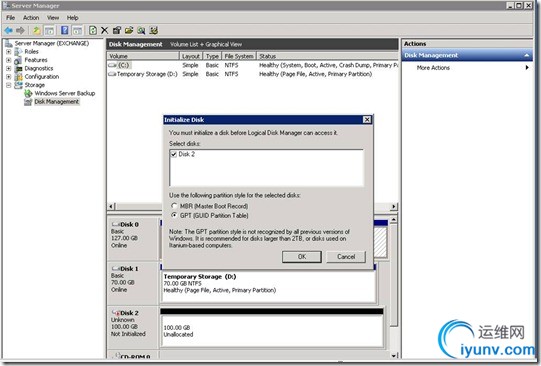Screen dimensions: 541x366
Task: Click the blue Help question-mark icon
Action: pos(65,30)
